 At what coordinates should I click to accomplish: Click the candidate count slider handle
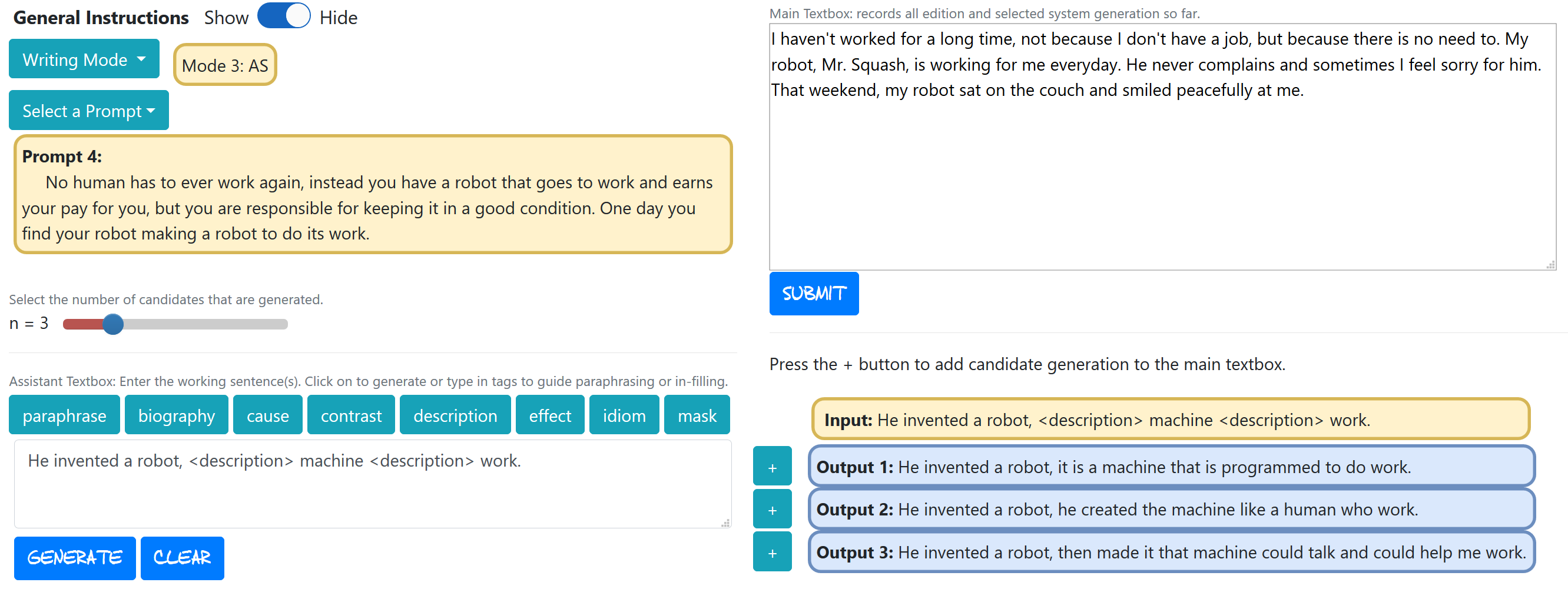113,324
